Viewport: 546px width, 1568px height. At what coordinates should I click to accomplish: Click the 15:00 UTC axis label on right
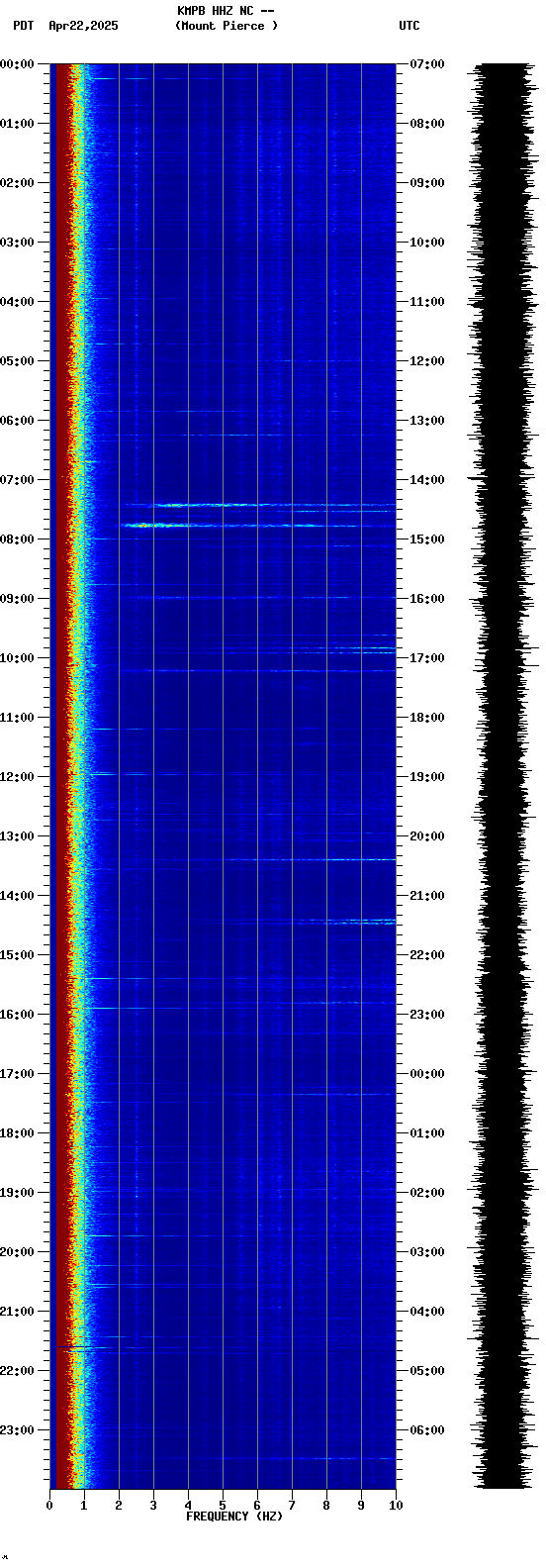[427, 539]
